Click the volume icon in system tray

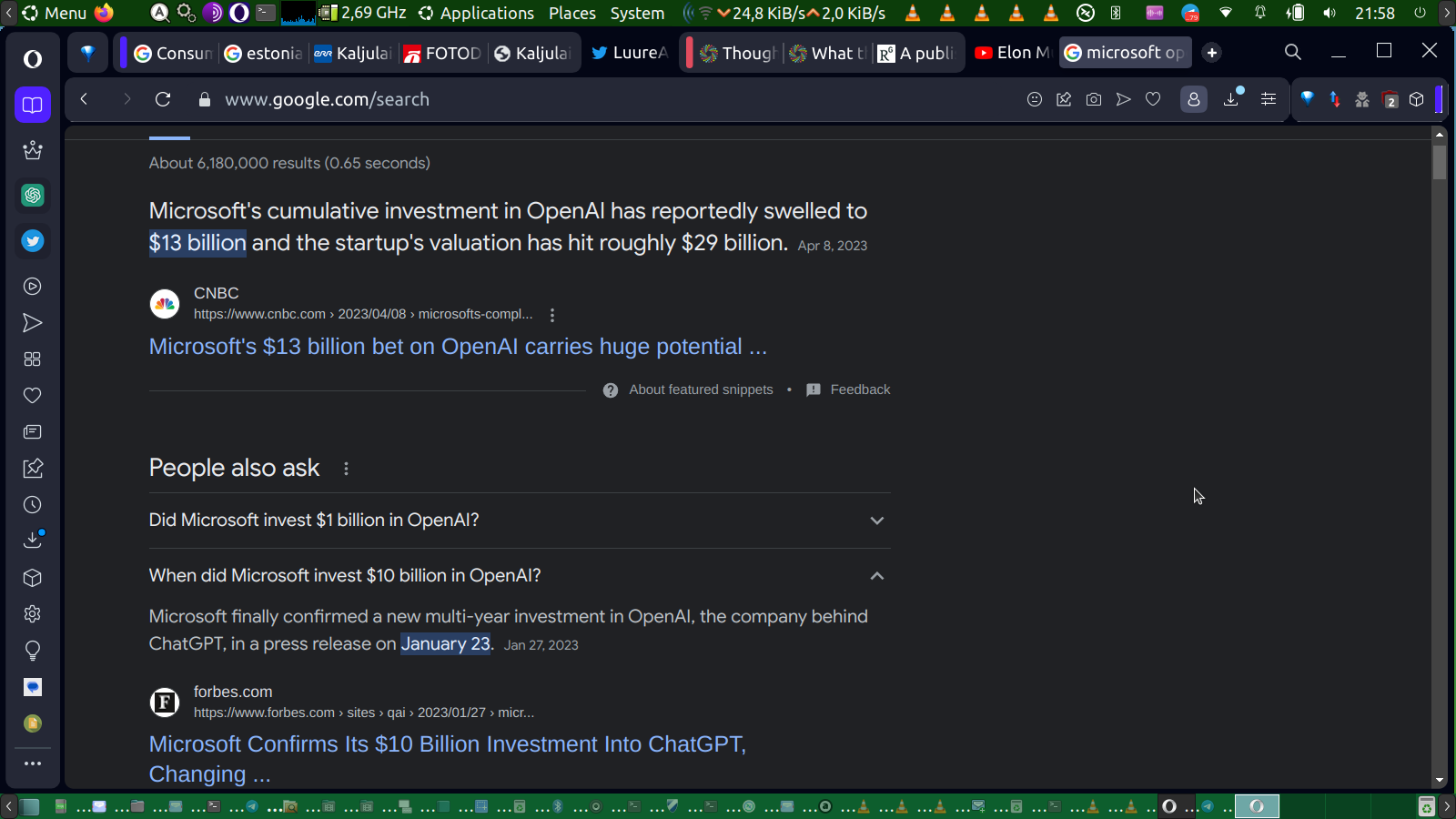point(1330,13)
